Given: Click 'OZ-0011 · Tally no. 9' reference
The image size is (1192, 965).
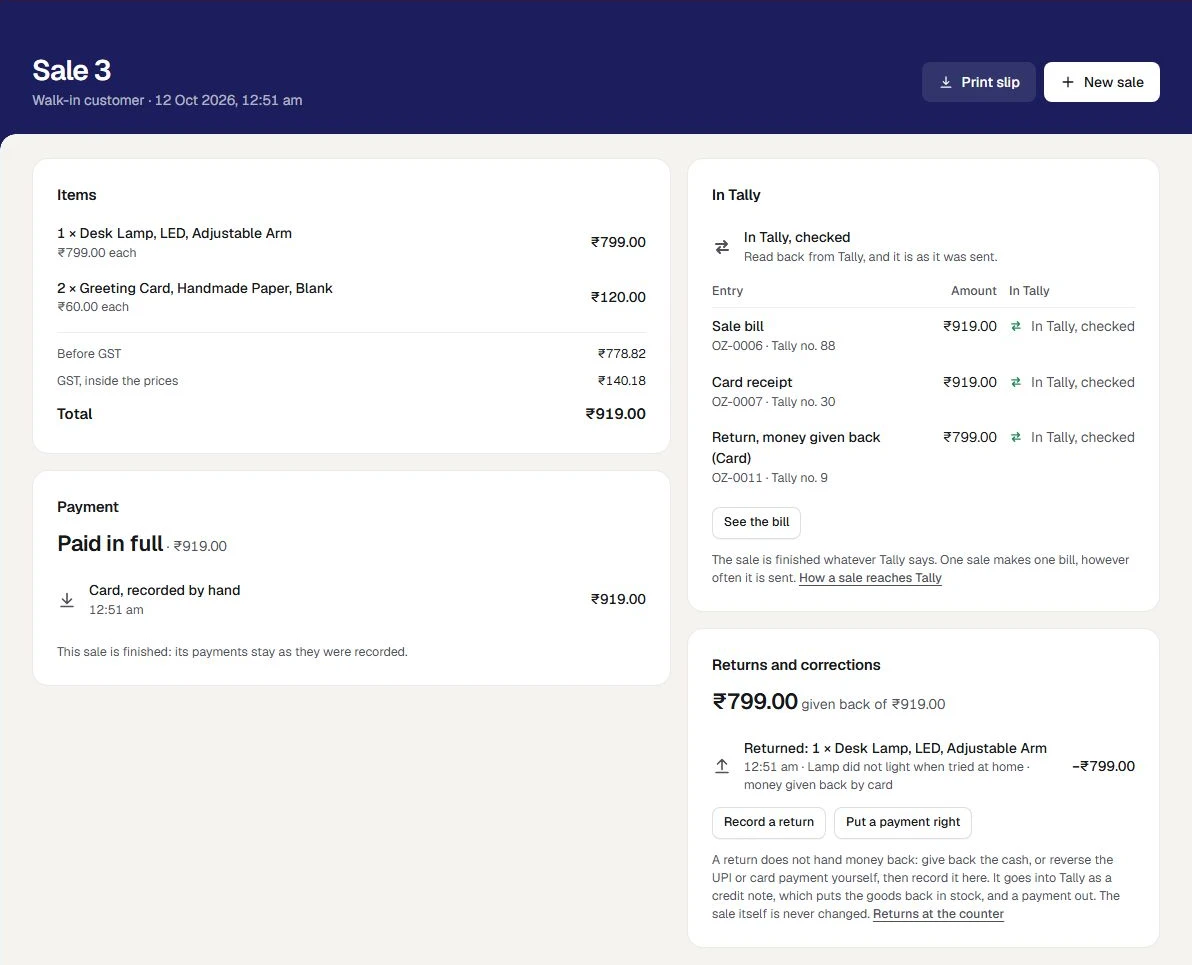Looking at the screenshot, I should pos(769,478).
